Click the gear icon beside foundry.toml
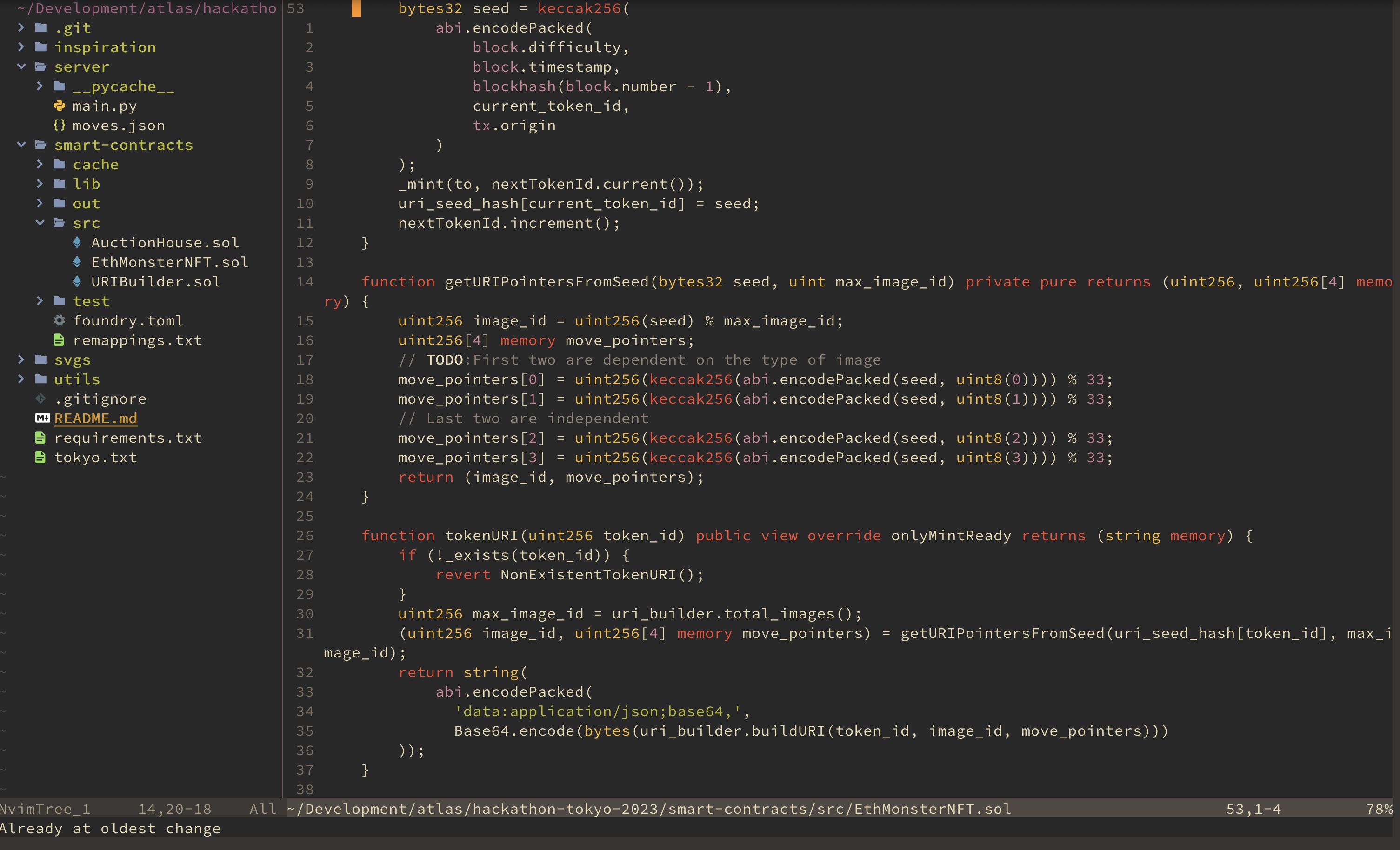 (59, 320)
